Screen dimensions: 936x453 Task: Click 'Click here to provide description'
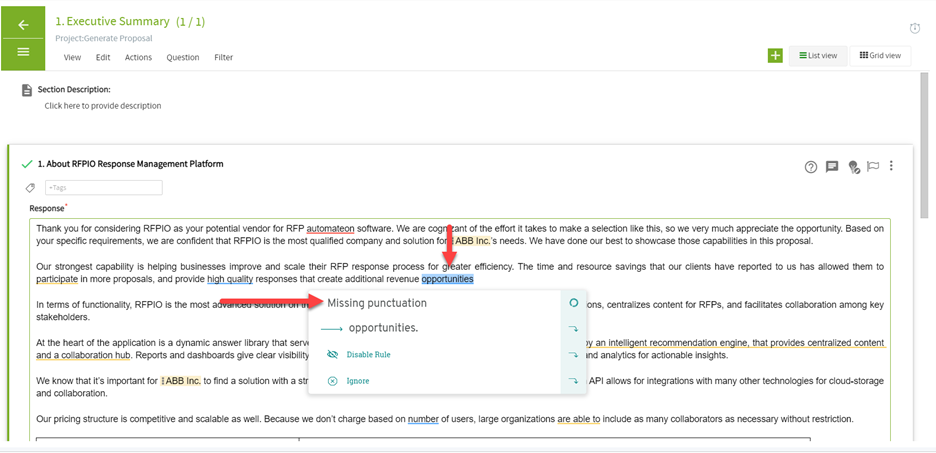click(x=103, y=106)
